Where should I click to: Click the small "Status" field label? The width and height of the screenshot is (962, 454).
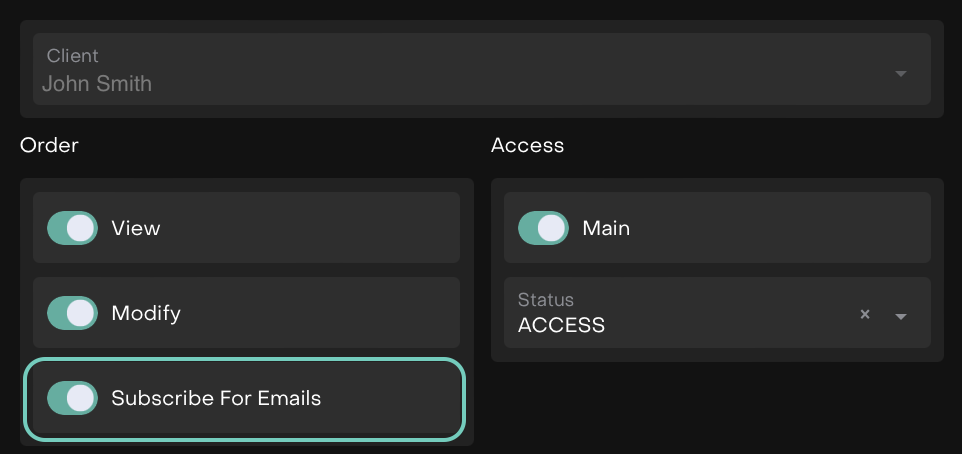coord(546,299)
